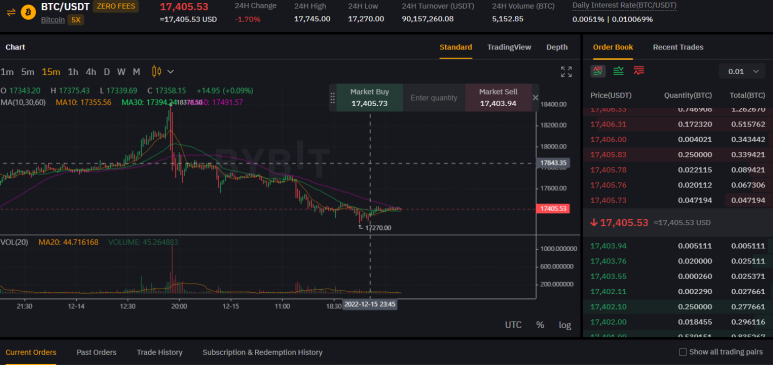Click the VOL(20) indicator label
773x365 pixels.
(x=14, y=242)
